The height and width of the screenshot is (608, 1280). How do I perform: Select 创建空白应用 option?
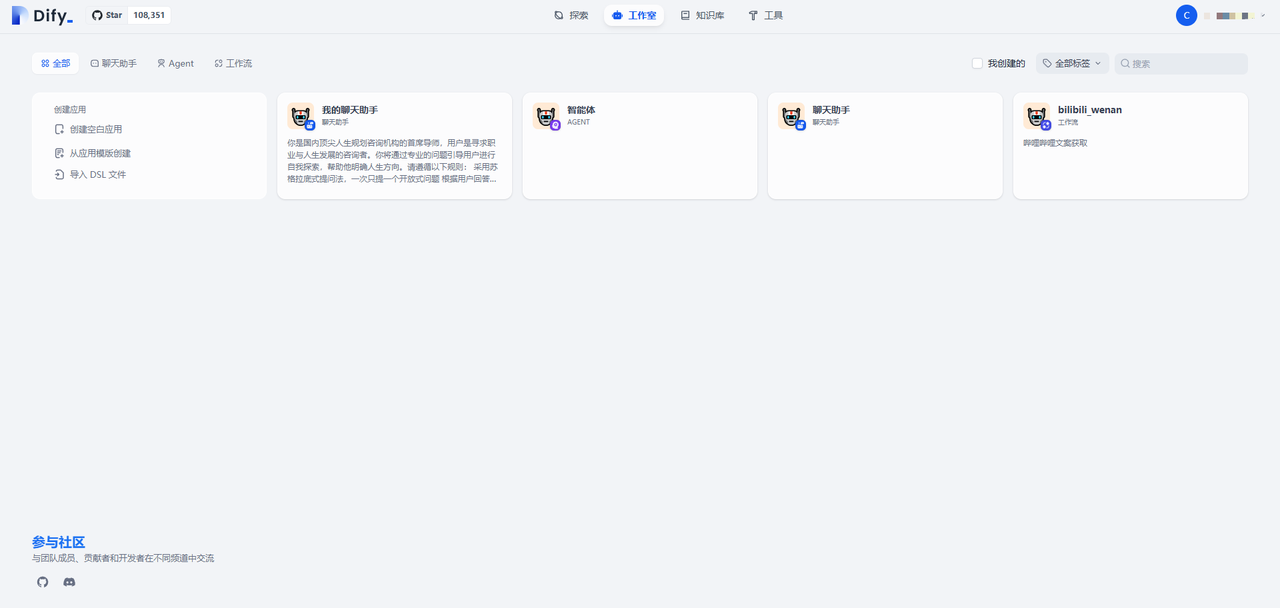tap(95, 130)
